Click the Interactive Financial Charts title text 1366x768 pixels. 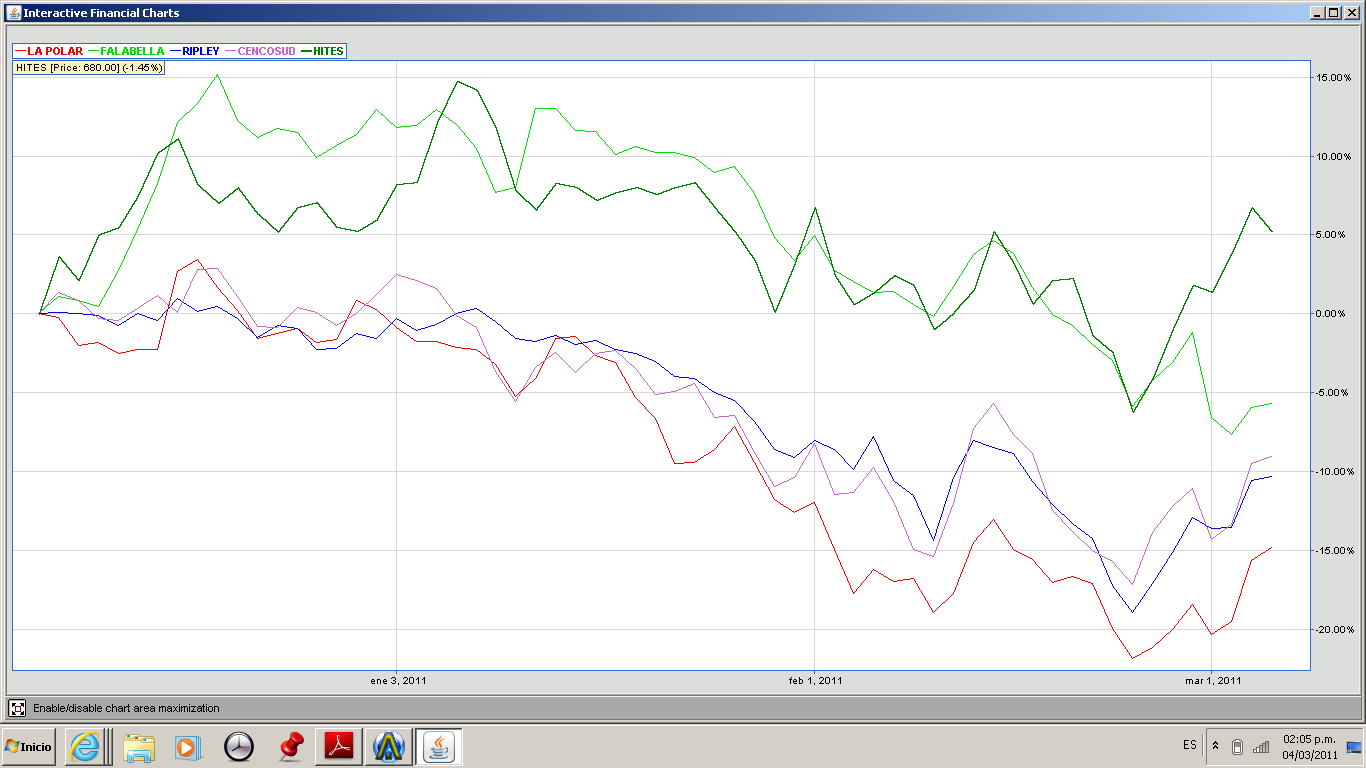[102, 13]
